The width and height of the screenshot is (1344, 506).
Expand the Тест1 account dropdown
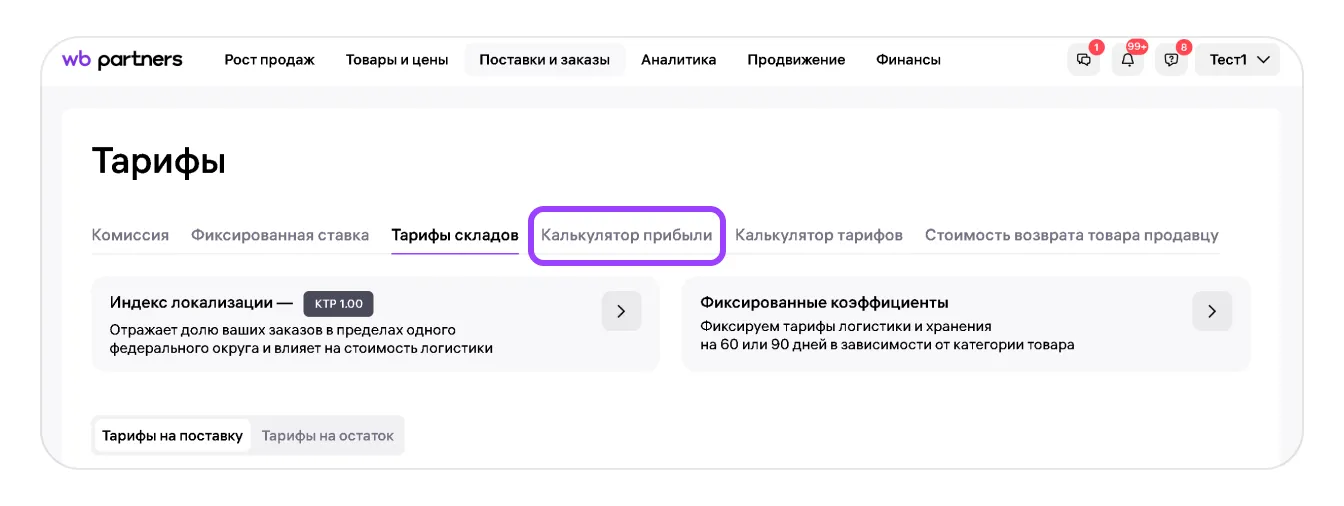[x=1238, y=60]
